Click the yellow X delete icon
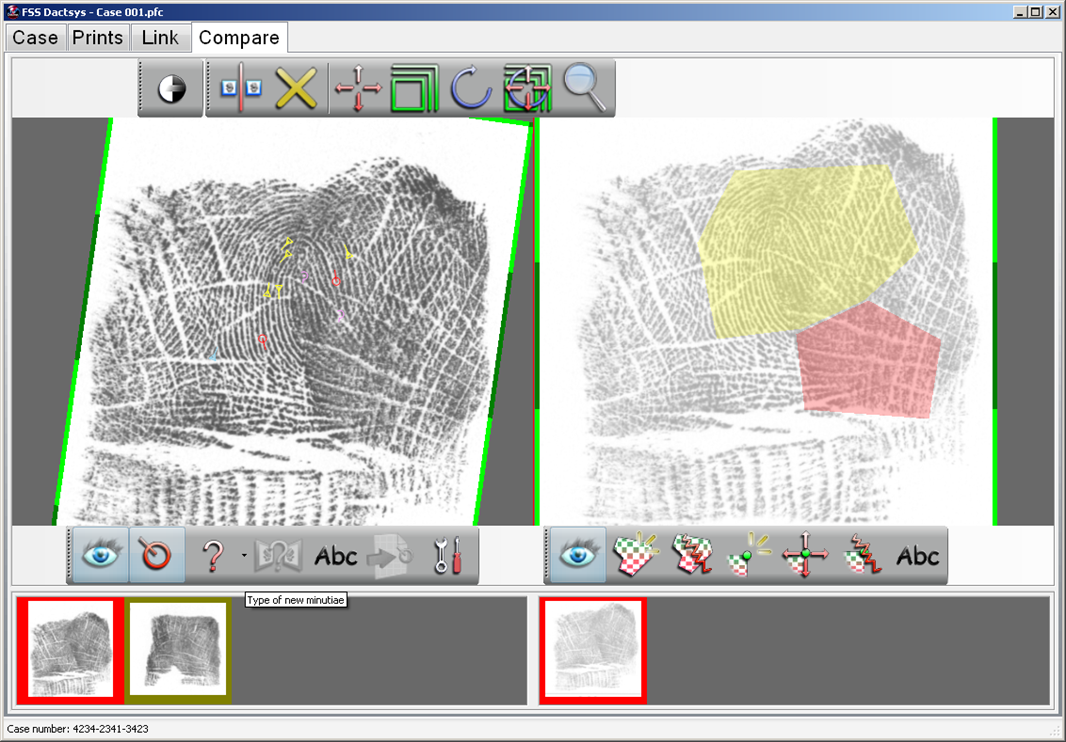The image size is (1066, 742). click(x=296, y=88)
